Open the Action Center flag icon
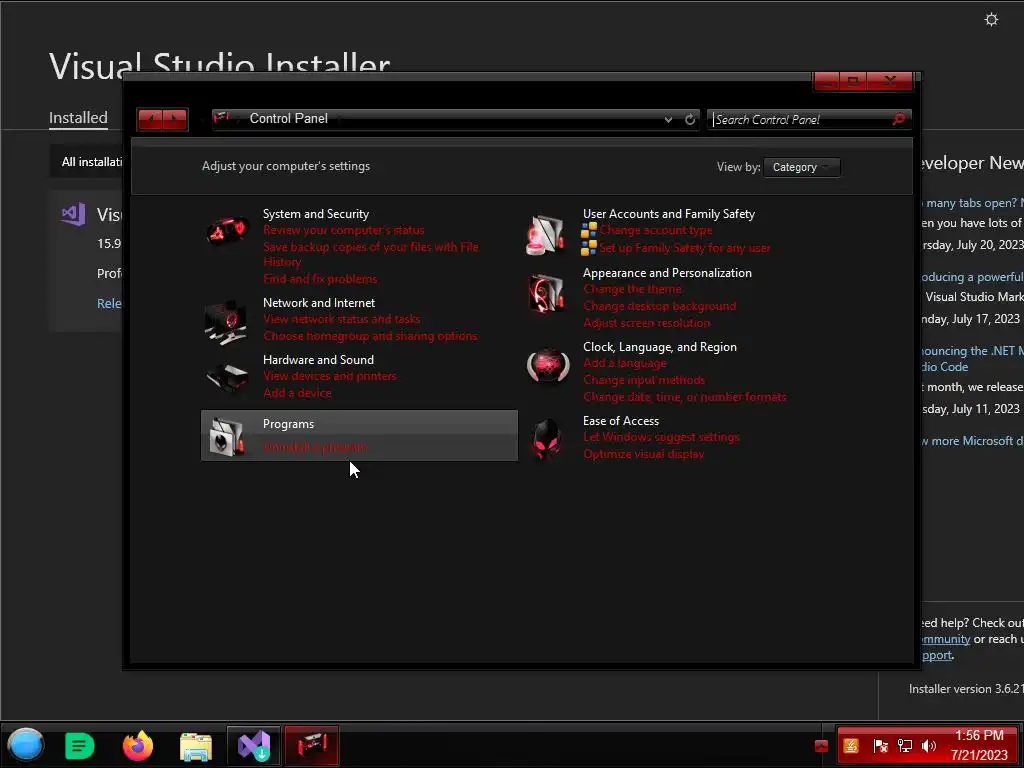This screenshot has height=768, width=1024. pos(880,746)
